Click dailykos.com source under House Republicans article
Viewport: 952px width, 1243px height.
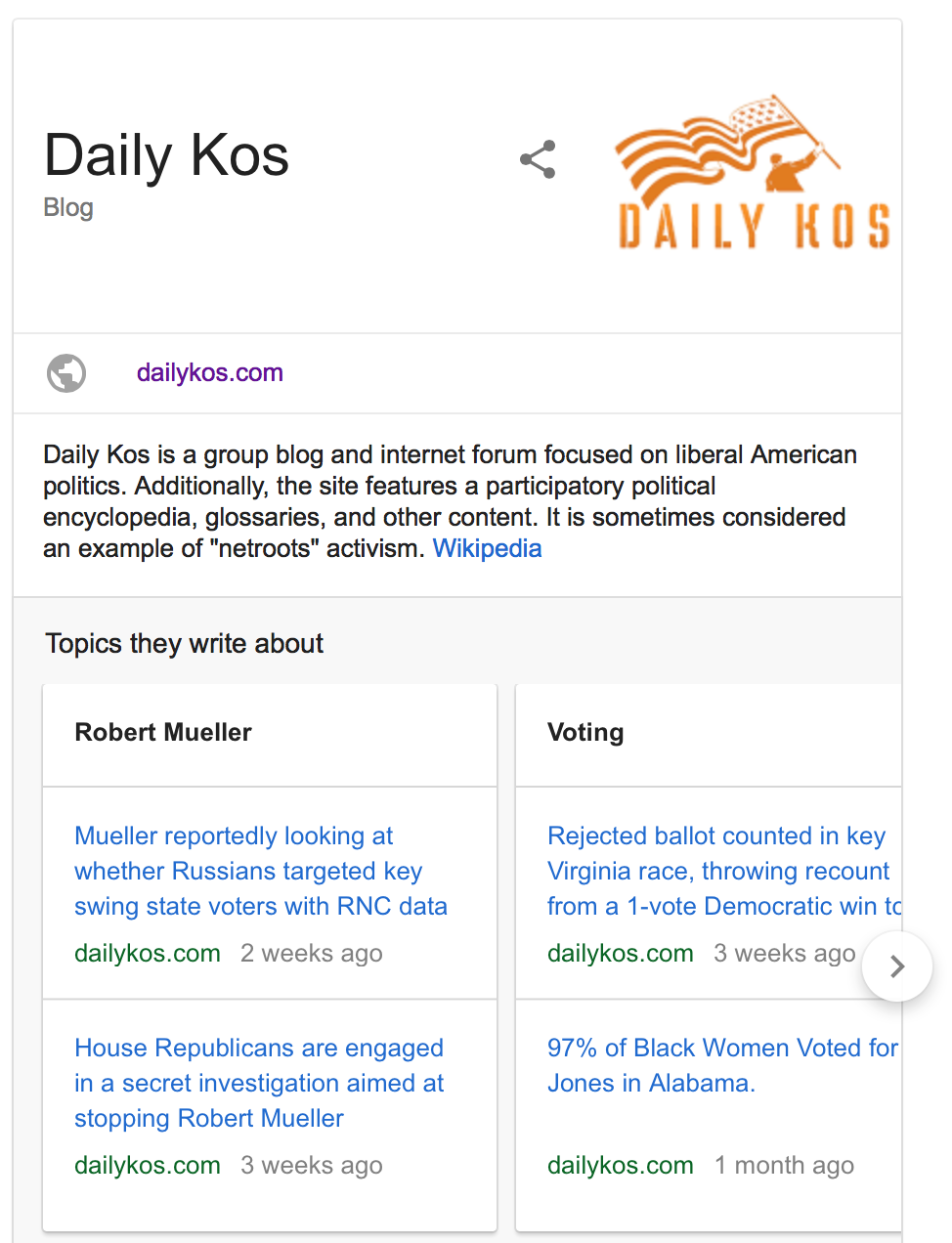click(148, 1165)
